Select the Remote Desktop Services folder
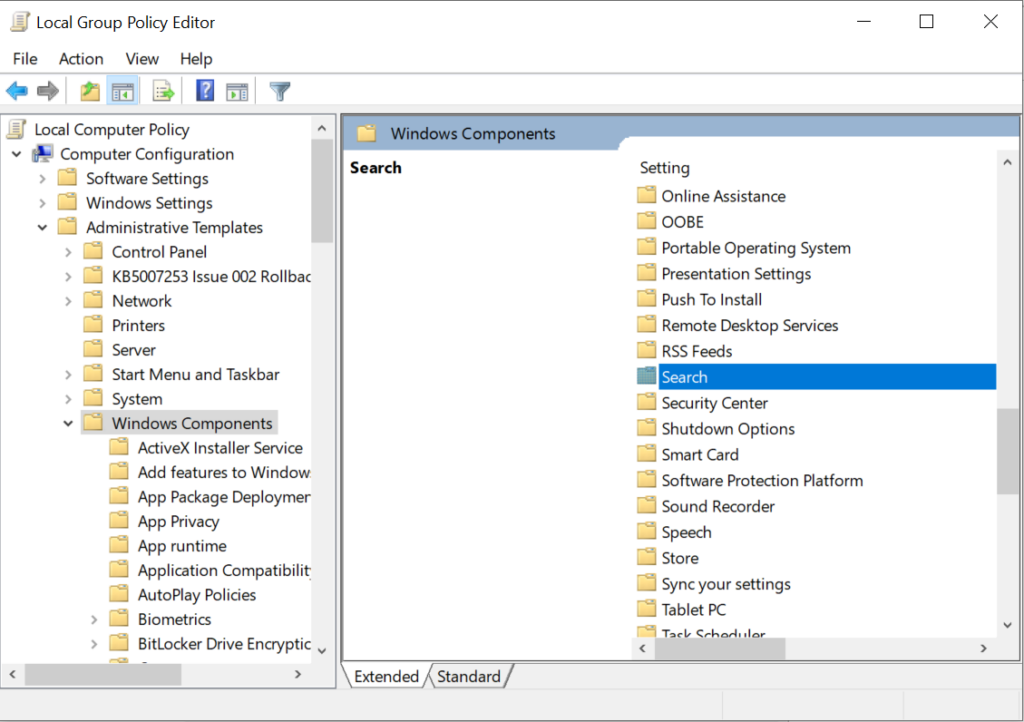Image resolution: width=1024 pixels, height=722 pixels. coord(749,325)
